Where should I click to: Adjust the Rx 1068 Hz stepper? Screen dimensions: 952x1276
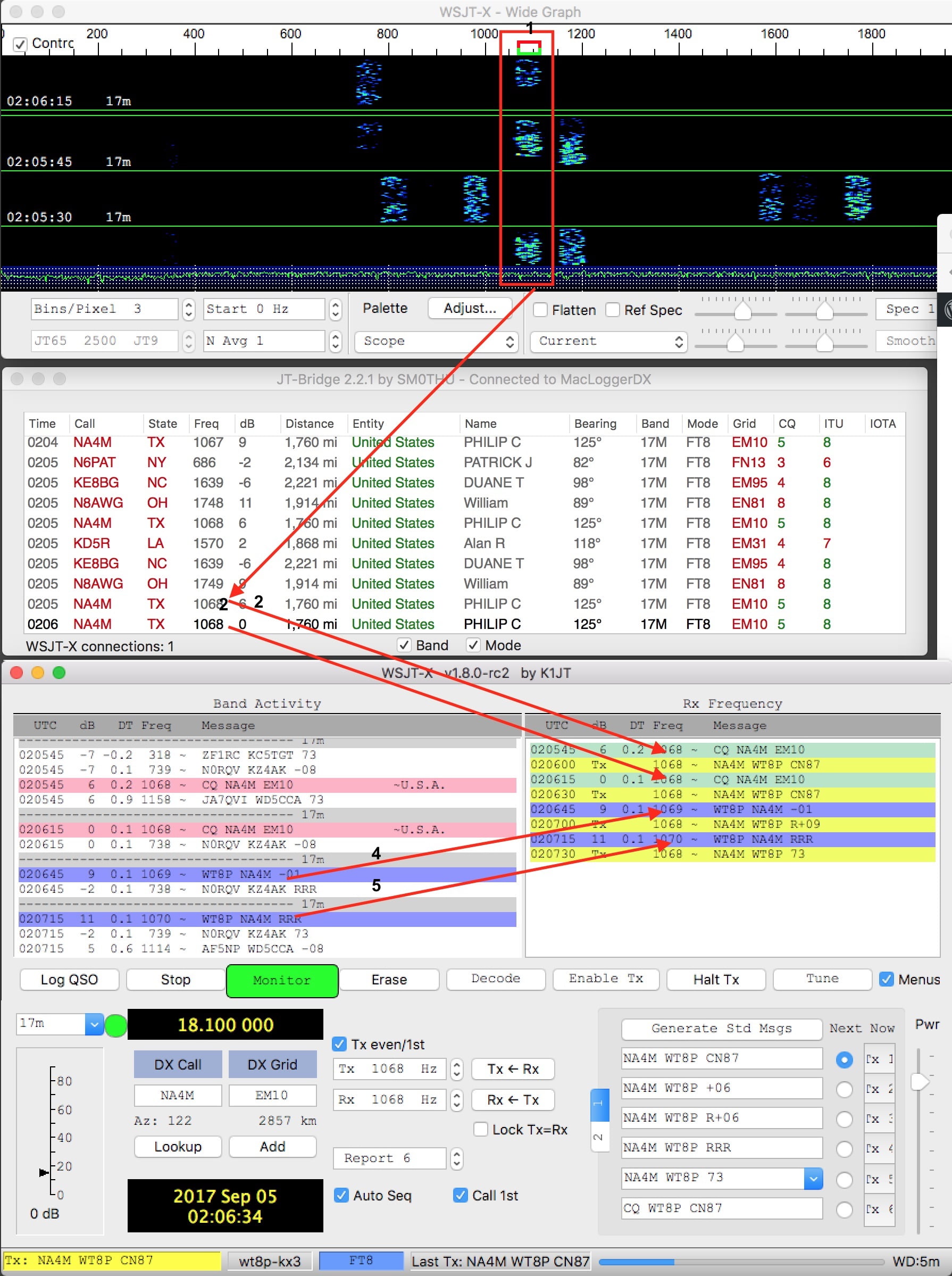click(x=456, y=1099)
